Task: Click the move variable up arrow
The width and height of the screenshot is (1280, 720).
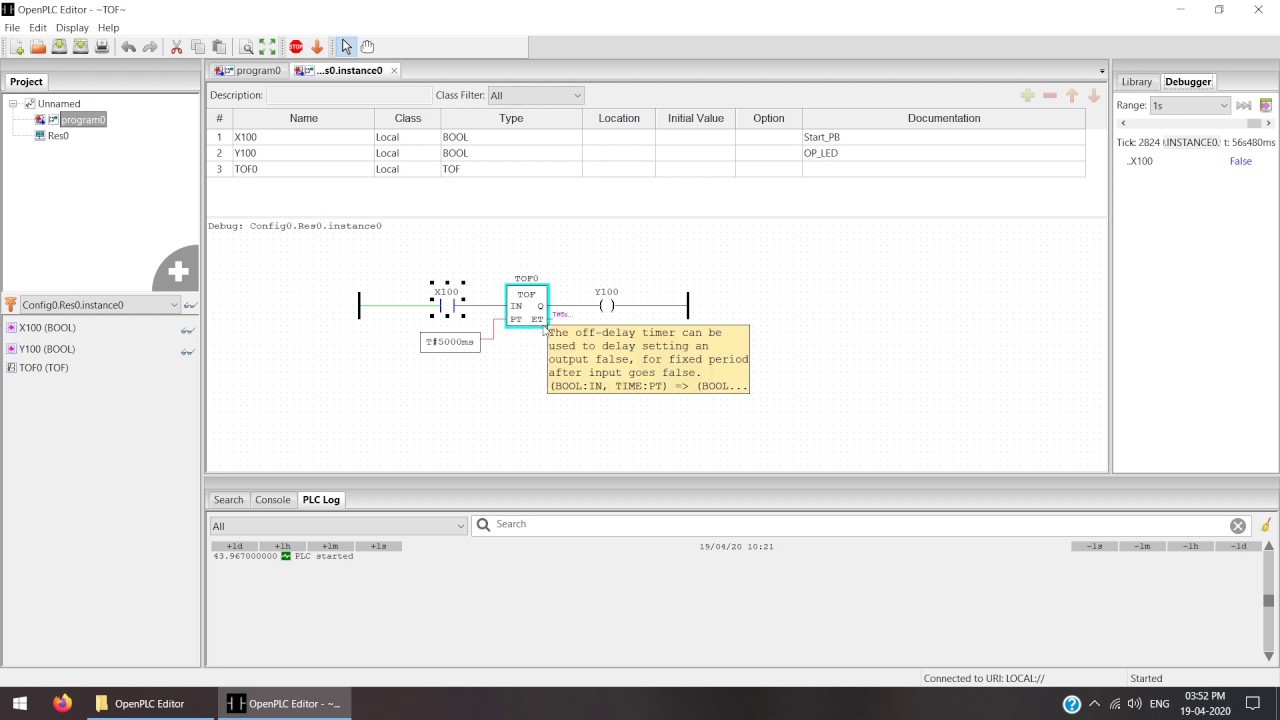Action: [1072, 95]
